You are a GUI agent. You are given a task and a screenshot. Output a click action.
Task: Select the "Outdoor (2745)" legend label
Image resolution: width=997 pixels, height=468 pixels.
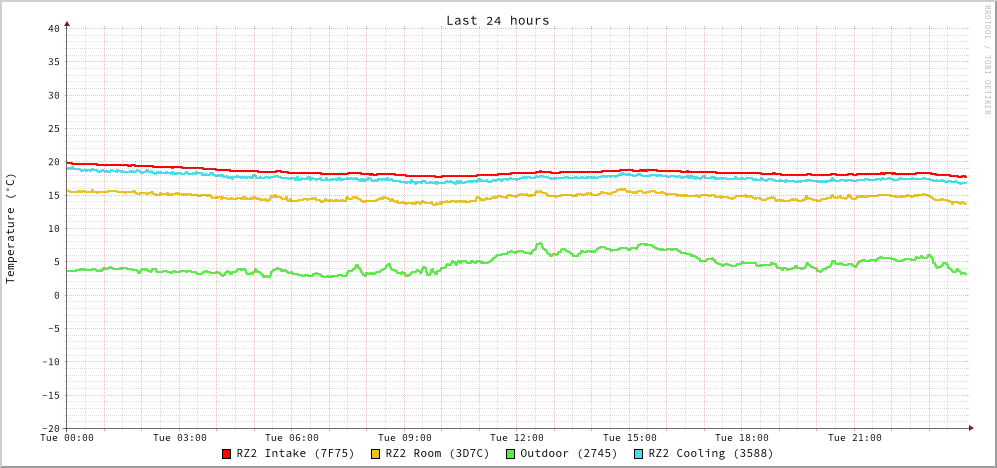pos(568,453)
